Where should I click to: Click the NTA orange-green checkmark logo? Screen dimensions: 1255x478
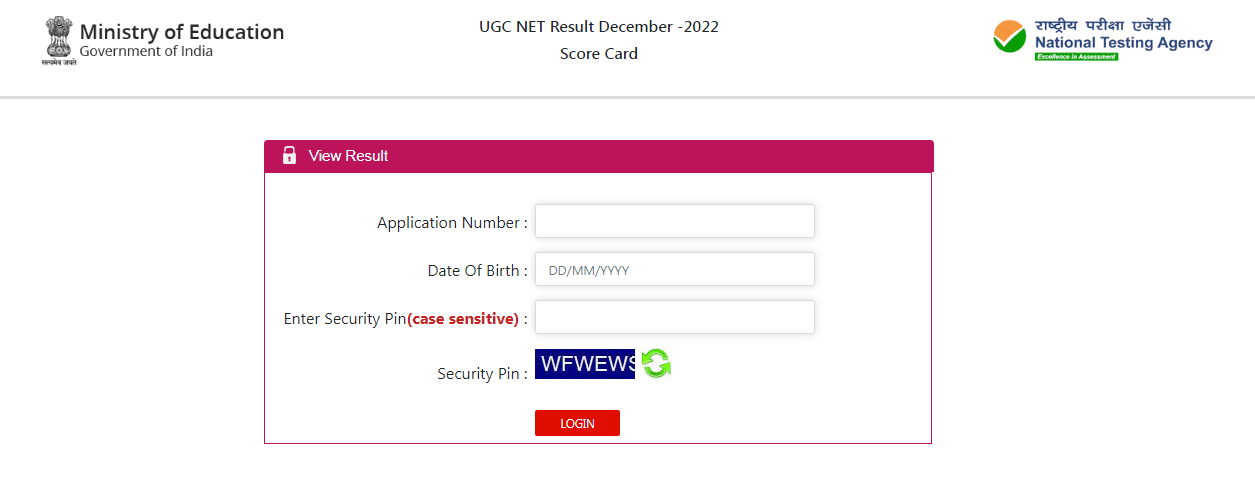(1010, 37)
